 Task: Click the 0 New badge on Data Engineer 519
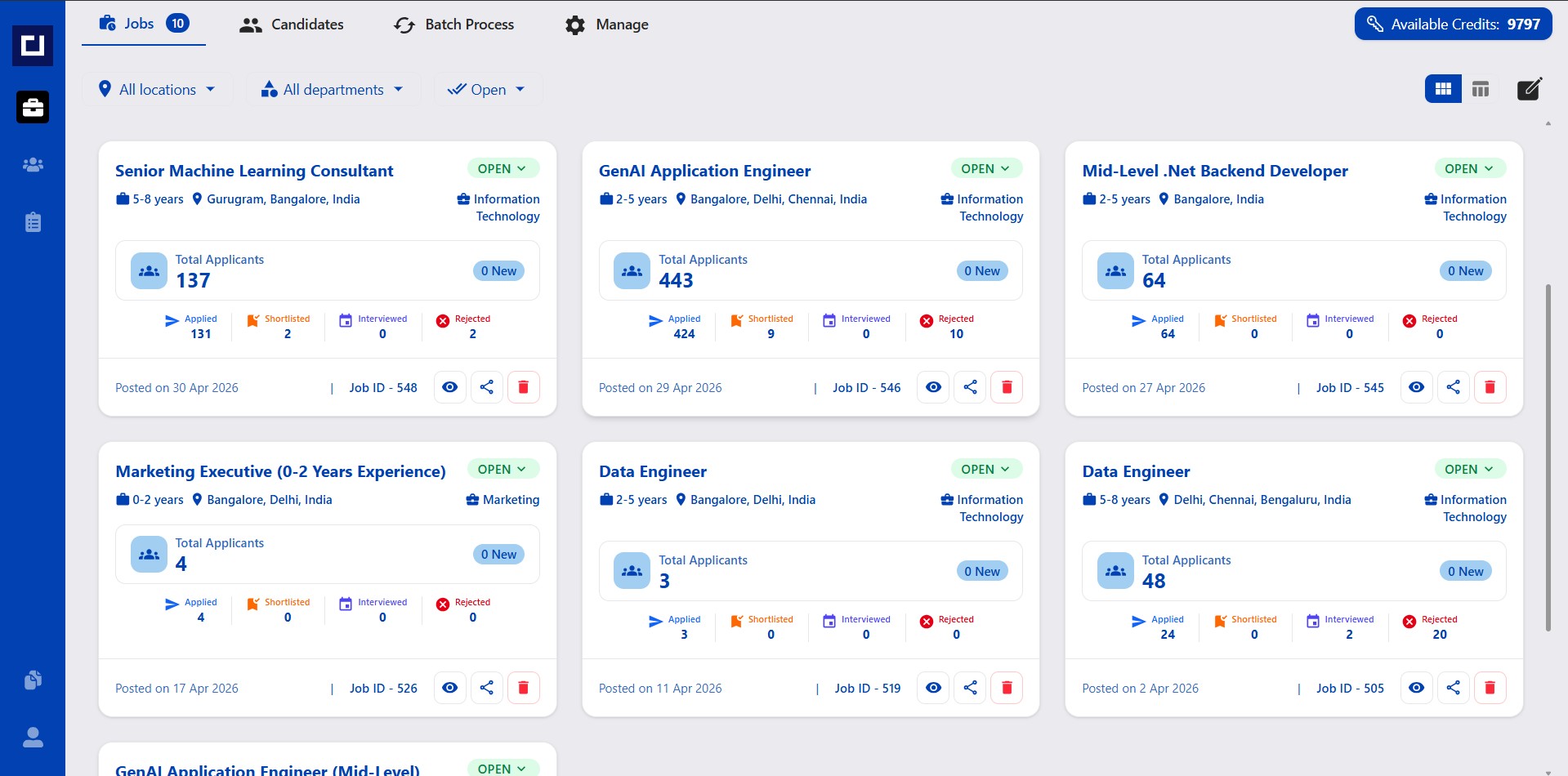[982, 571]
